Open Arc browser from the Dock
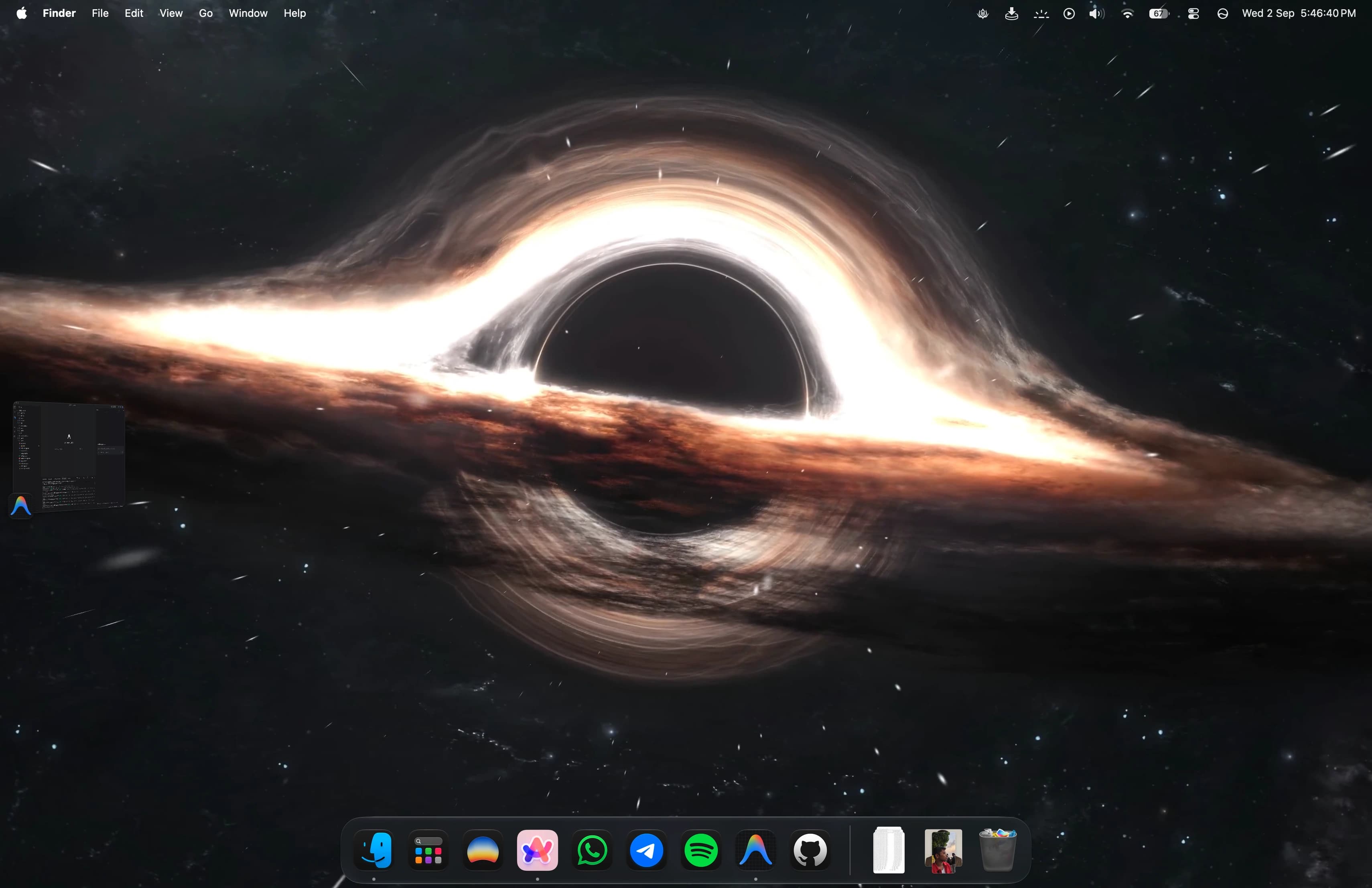The image size is (1372, 888). (x=537, y=850)
